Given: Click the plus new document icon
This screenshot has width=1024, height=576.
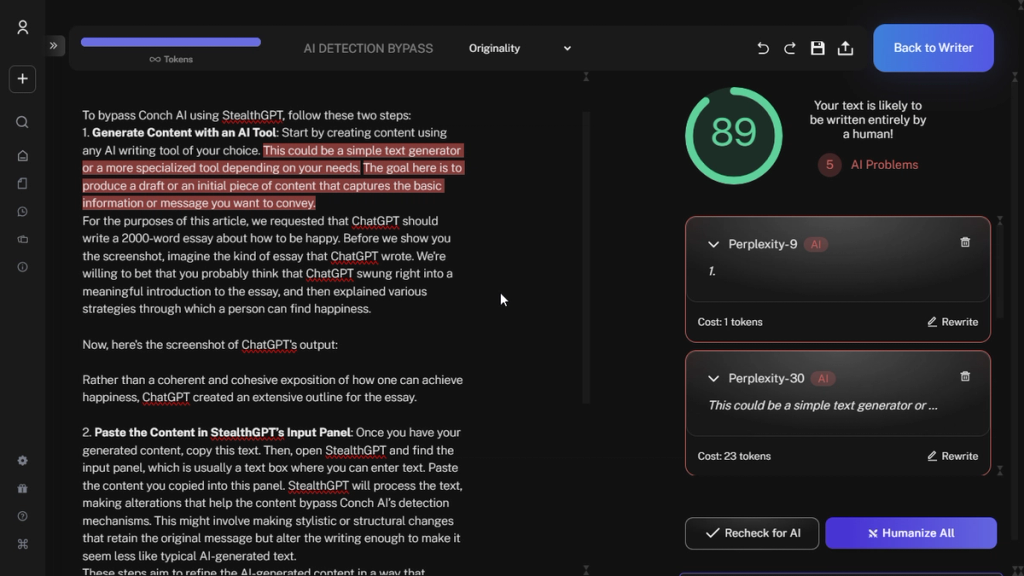Looking at the screenshot, I should coord(22,79).
